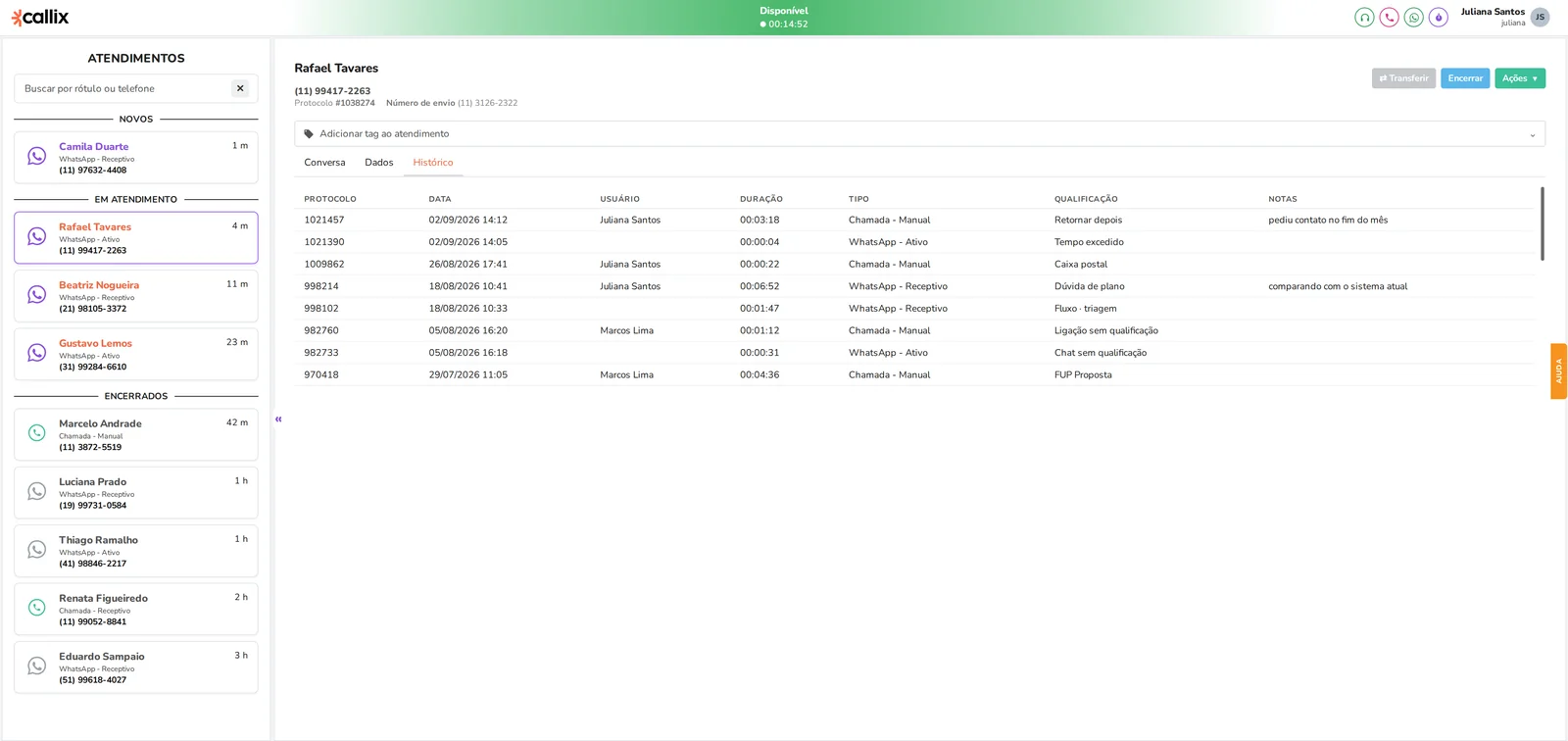Click WhatsApp icon on Camila Duarte card

36,156
